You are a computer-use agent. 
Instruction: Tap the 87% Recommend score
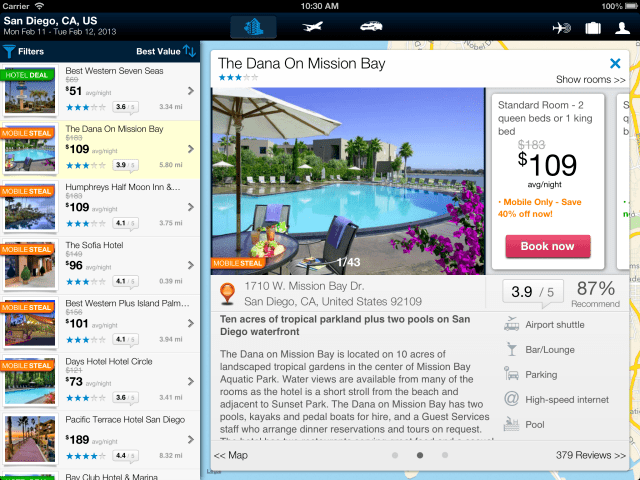596,294
